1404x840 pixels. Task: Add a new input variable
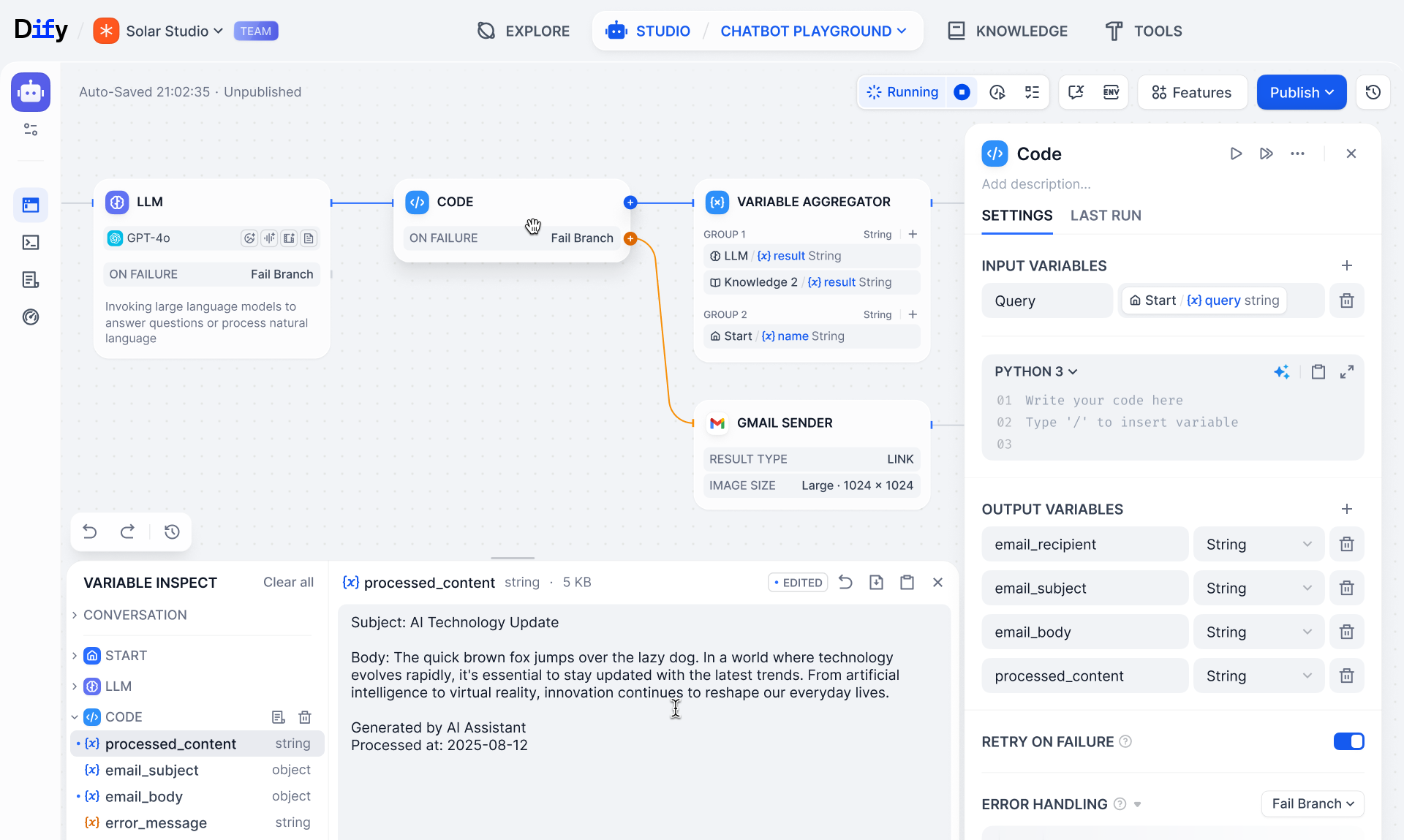pyautogui.click(x=1347, y=265)
